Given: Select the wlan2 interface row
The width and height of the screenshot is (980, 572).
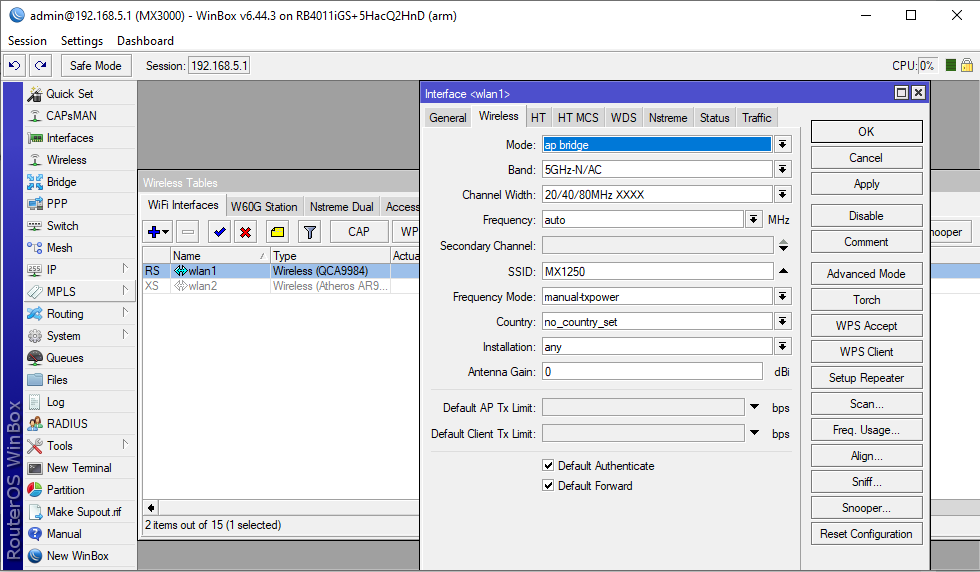Looking at the screenshot, I should click(281, 286).
